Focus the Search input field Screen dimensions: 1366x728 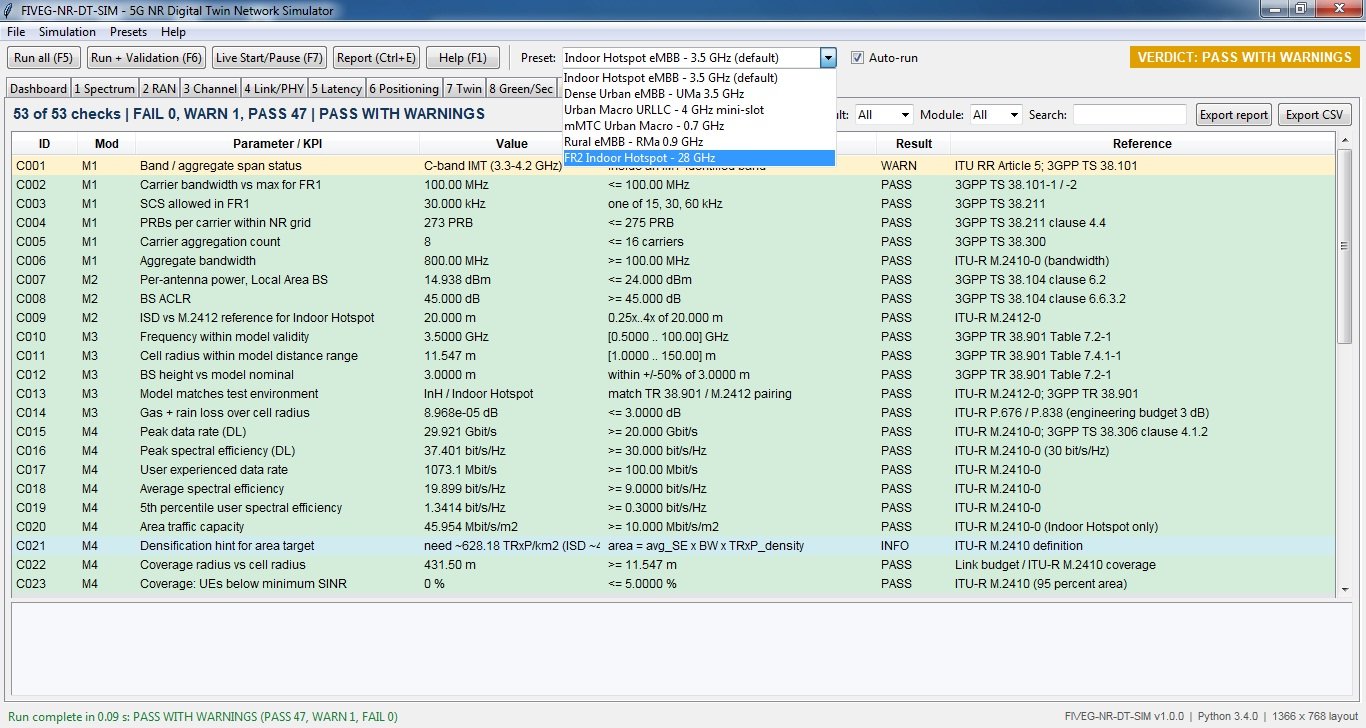[x=1129, y=115]
